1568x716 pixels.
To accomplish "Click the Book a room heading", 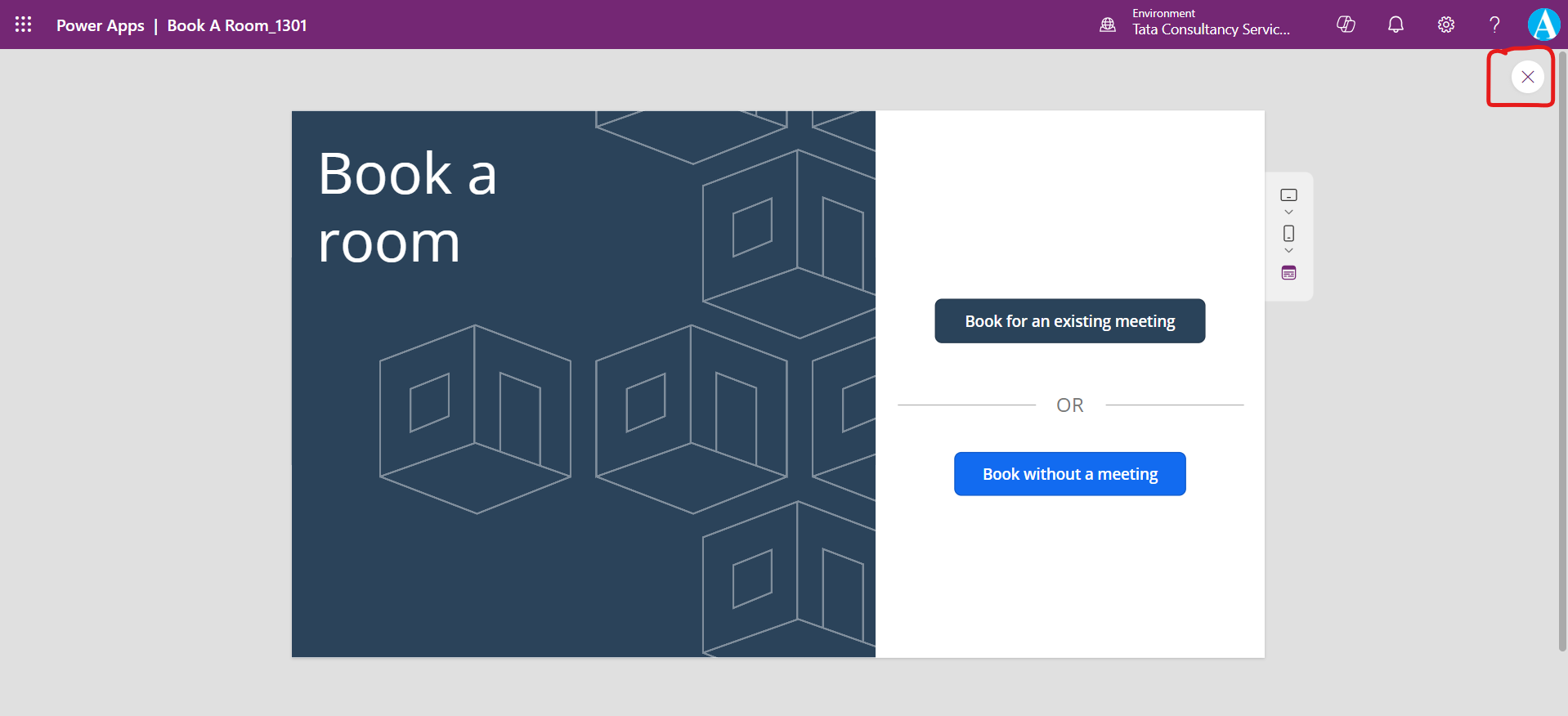I will point(406,208).
